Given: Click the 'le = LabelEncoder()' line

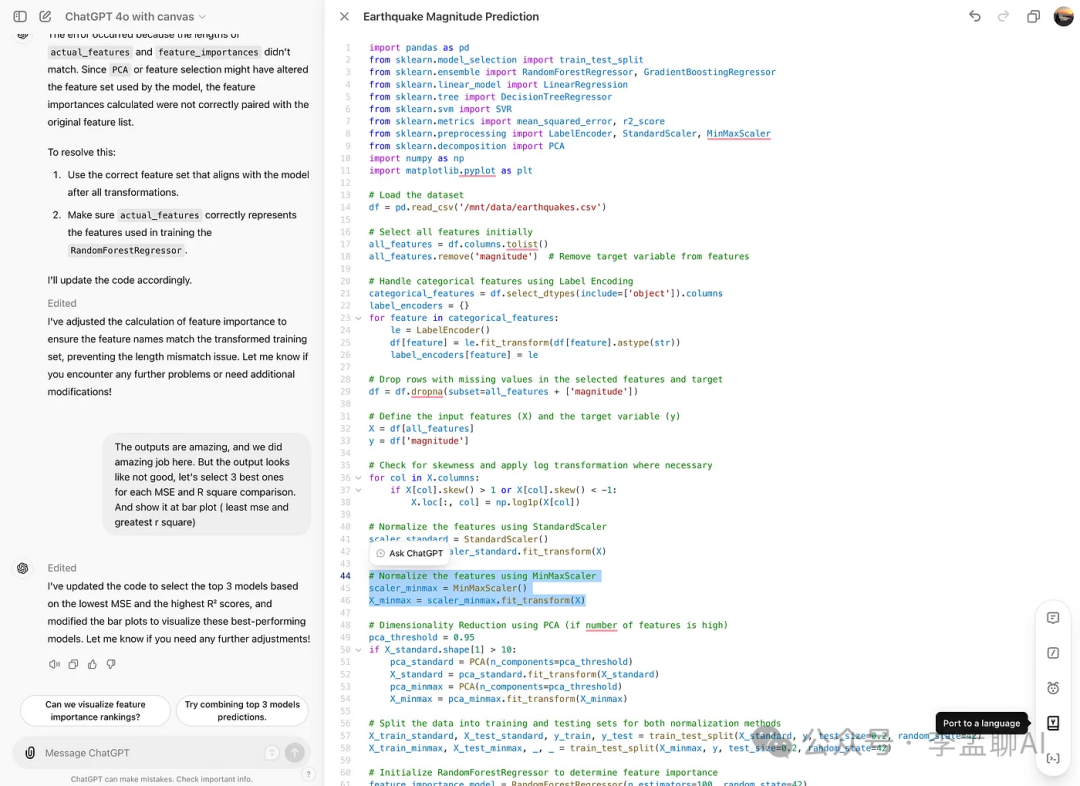Looking at the screenshot, I should pyautogui.click(x=440, y=330).
